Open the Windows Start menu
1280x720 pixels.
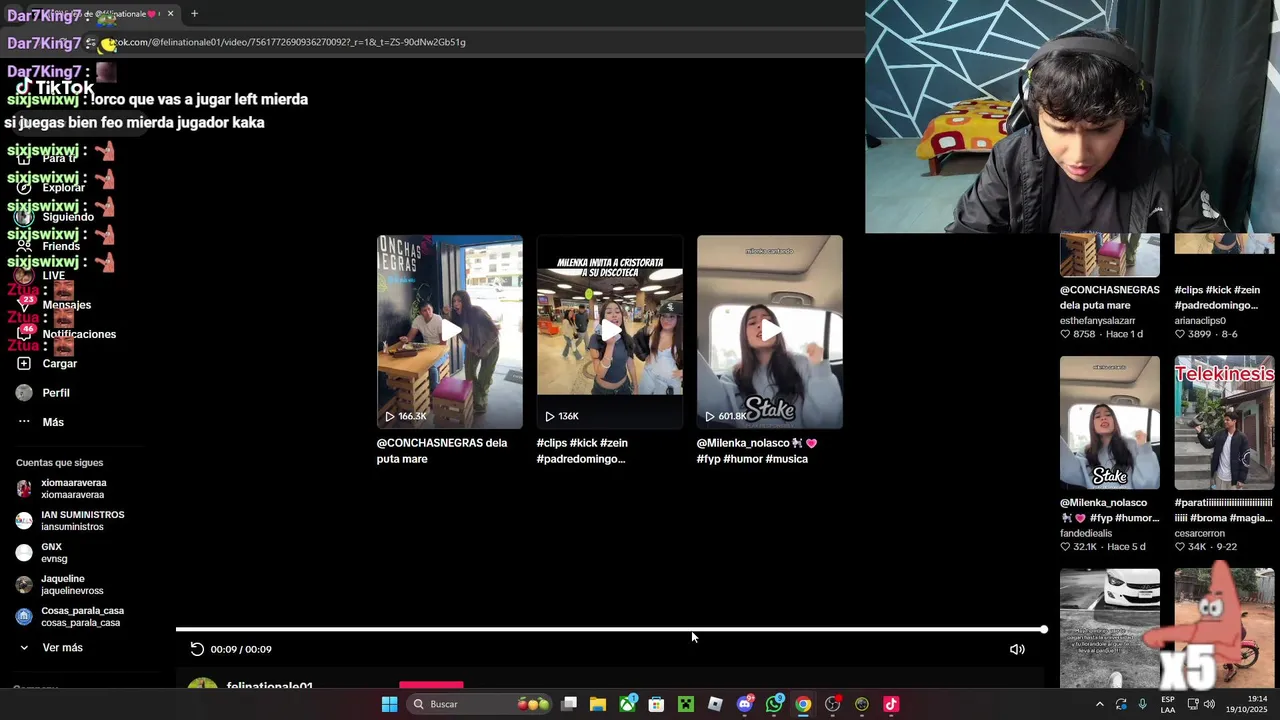pos(389,704)
